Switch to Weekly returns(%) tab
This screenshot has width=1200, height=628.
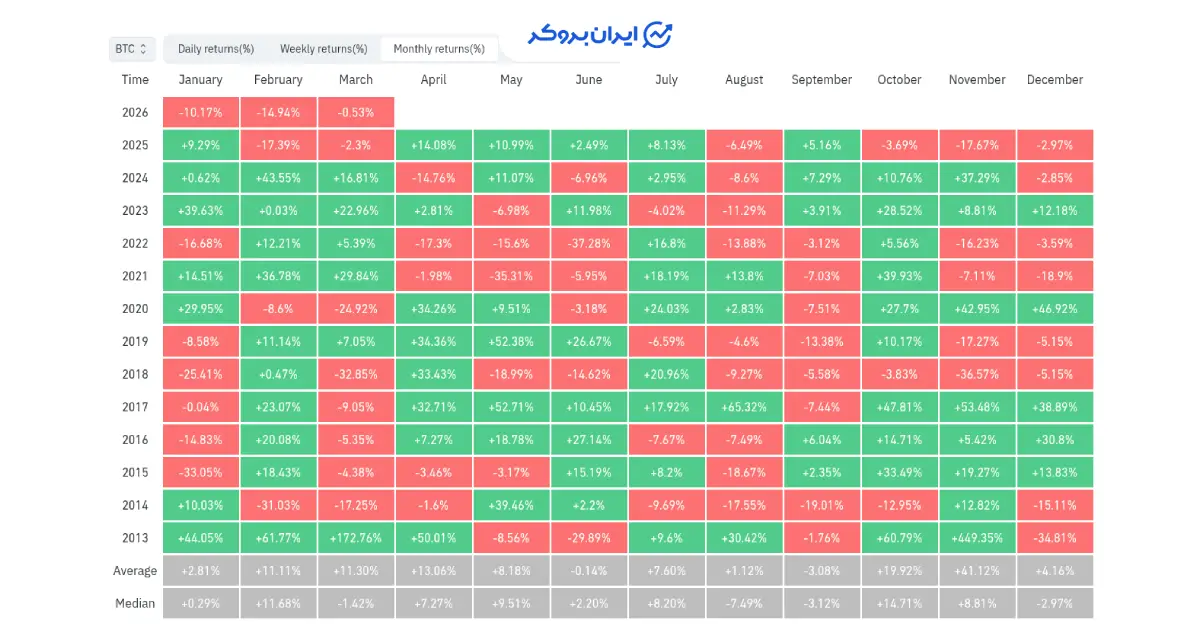click(323, 48)
